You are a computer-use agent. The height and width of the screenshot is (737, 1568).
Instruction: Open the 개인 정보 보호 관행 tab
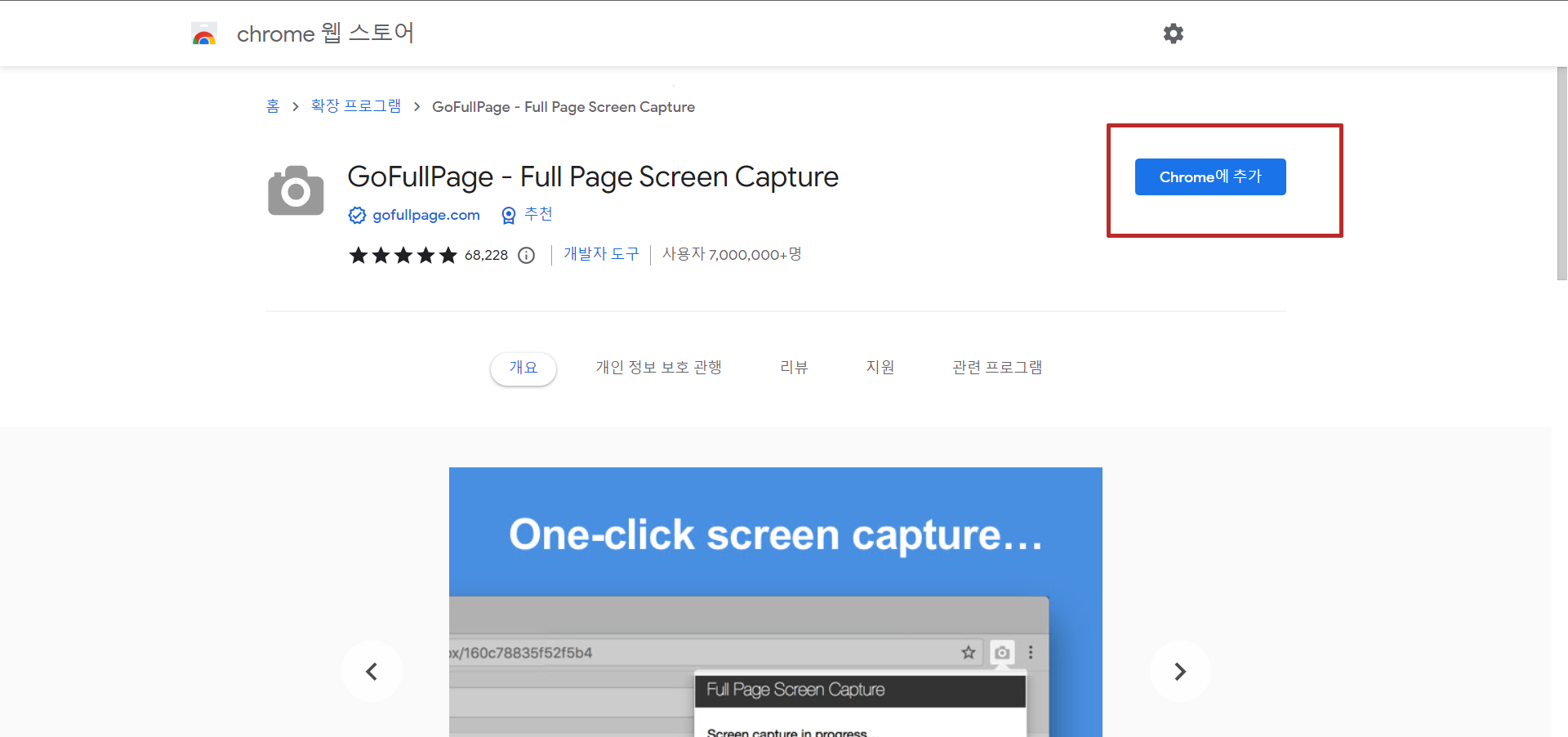[658, 368]
